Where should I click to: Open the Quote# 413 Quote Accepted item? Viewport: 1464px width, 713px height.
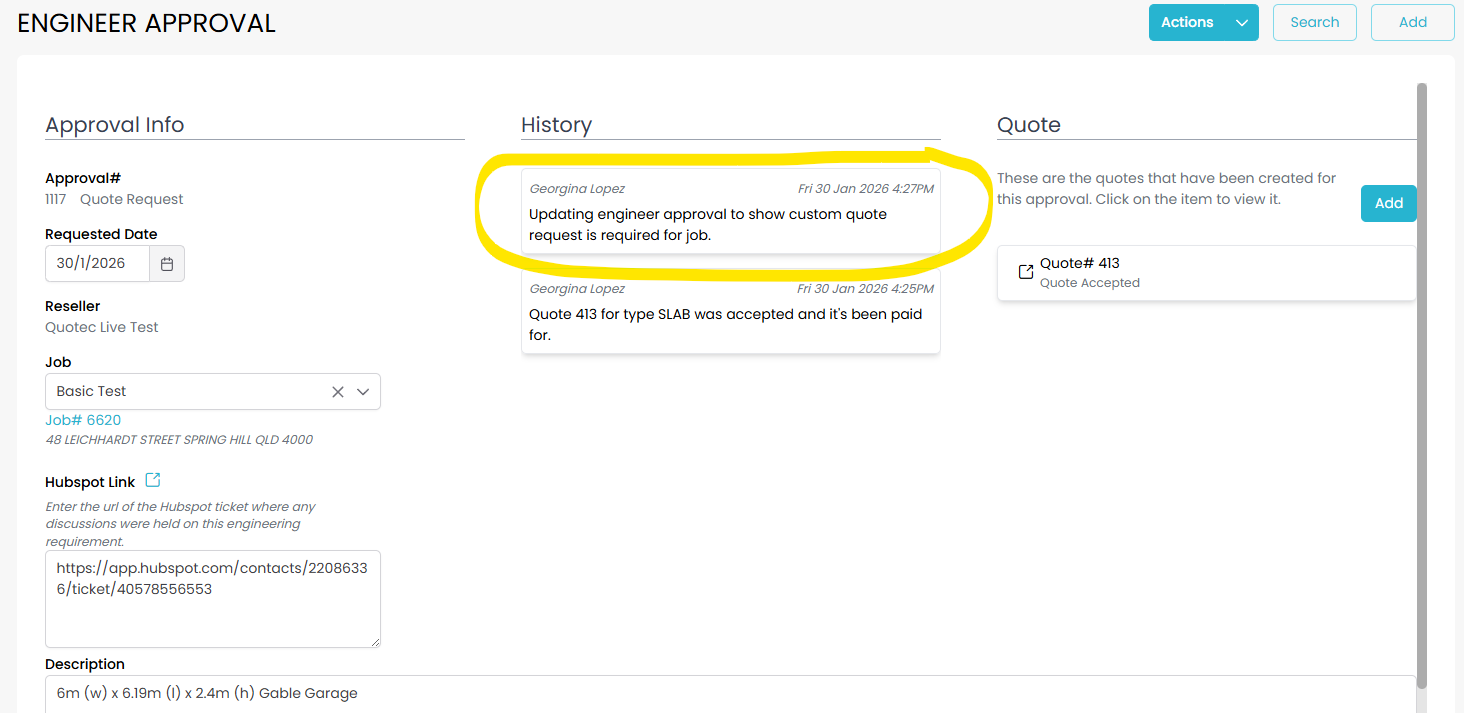click(1205, 272)
